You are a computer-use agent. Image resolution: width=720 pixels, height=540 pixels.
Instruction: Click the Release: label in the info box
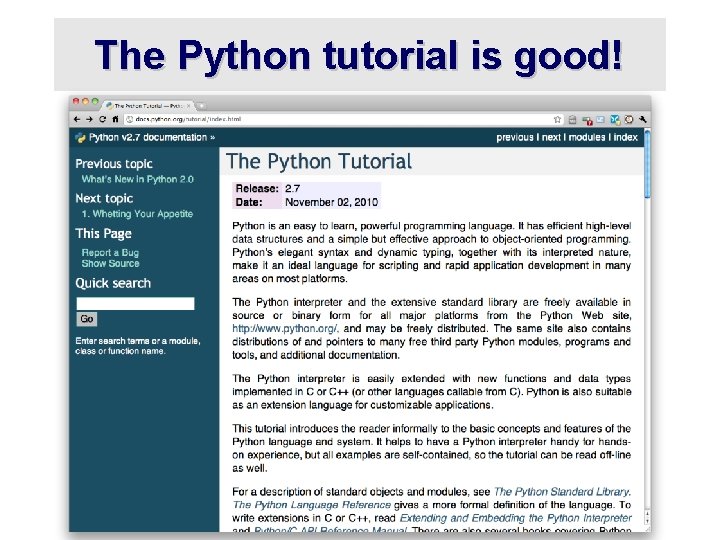coord(257,189)
